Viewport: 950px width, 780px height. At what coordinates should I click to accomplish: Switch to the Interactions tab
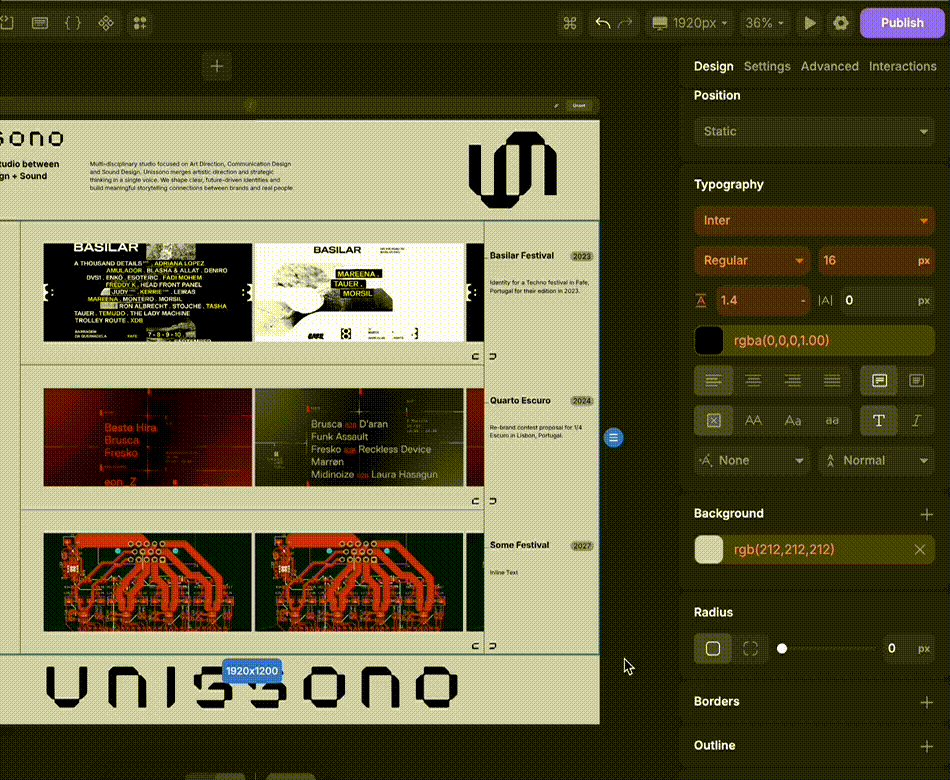click(x=902, y=66)
